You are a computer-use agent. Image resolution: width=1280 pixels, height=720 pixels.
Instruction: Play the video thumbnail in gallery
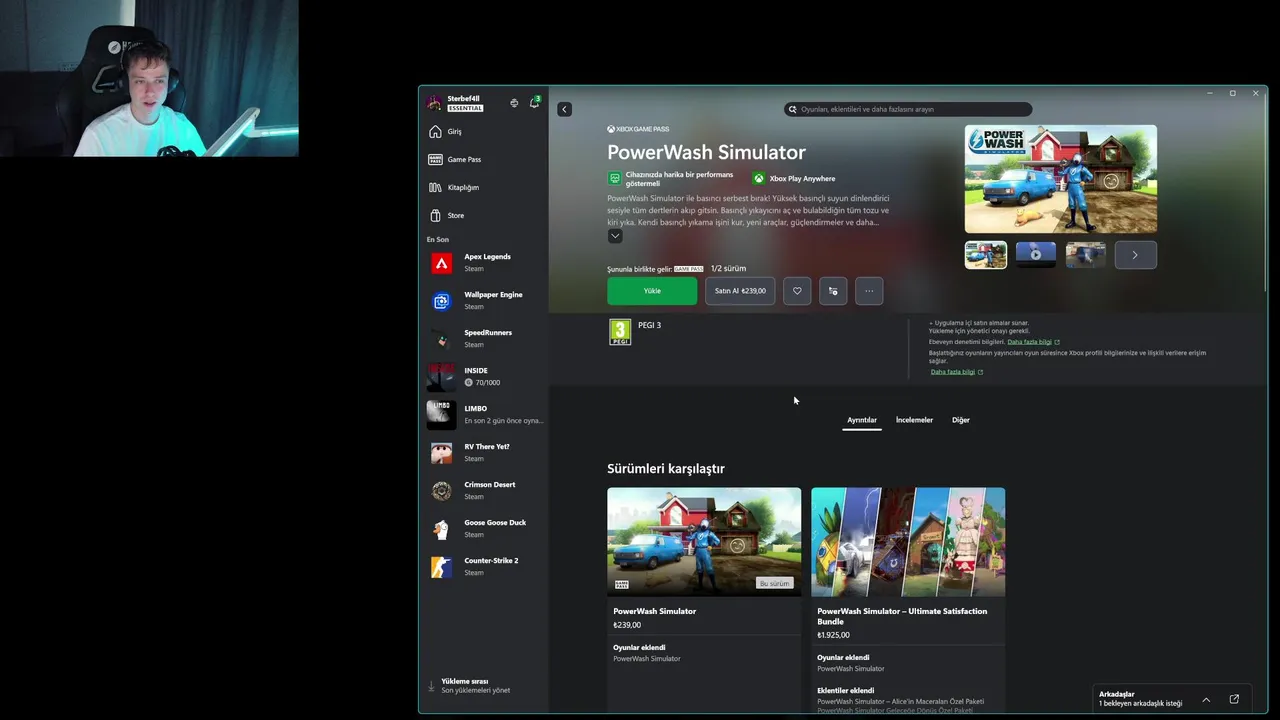[x=1036, y=255]
